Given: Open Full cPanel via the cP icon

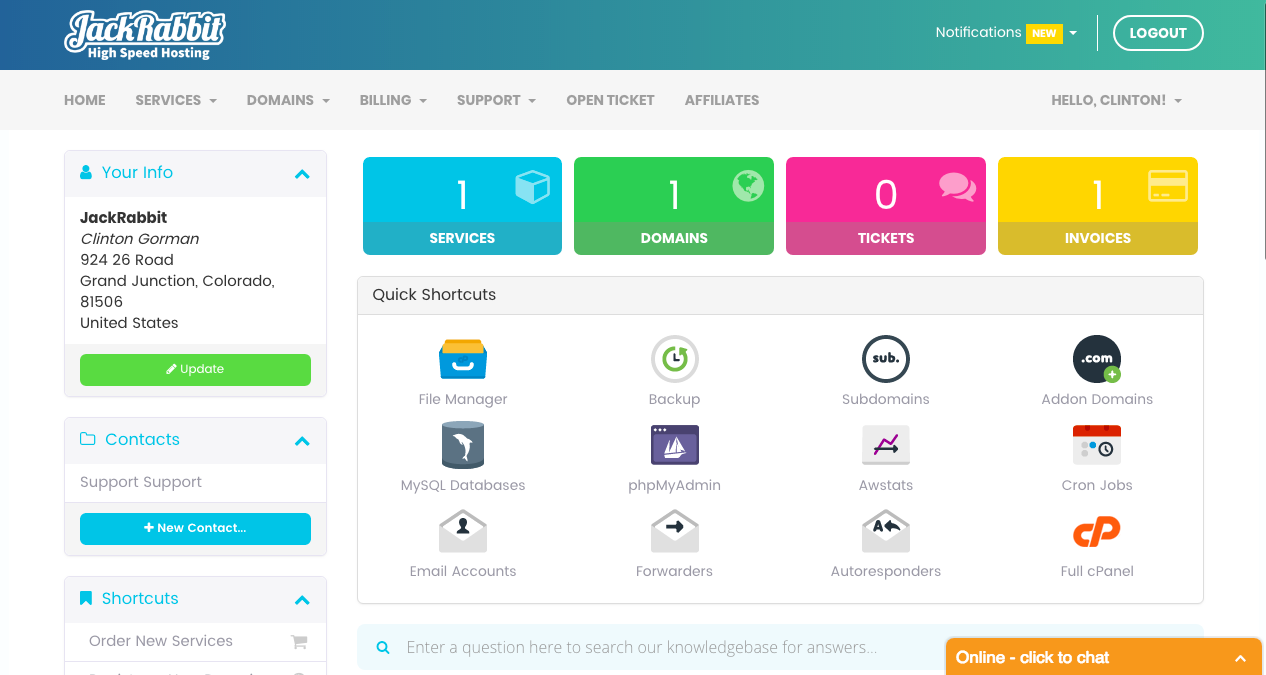Looking at the screenshot, I should click(1096, 532).
